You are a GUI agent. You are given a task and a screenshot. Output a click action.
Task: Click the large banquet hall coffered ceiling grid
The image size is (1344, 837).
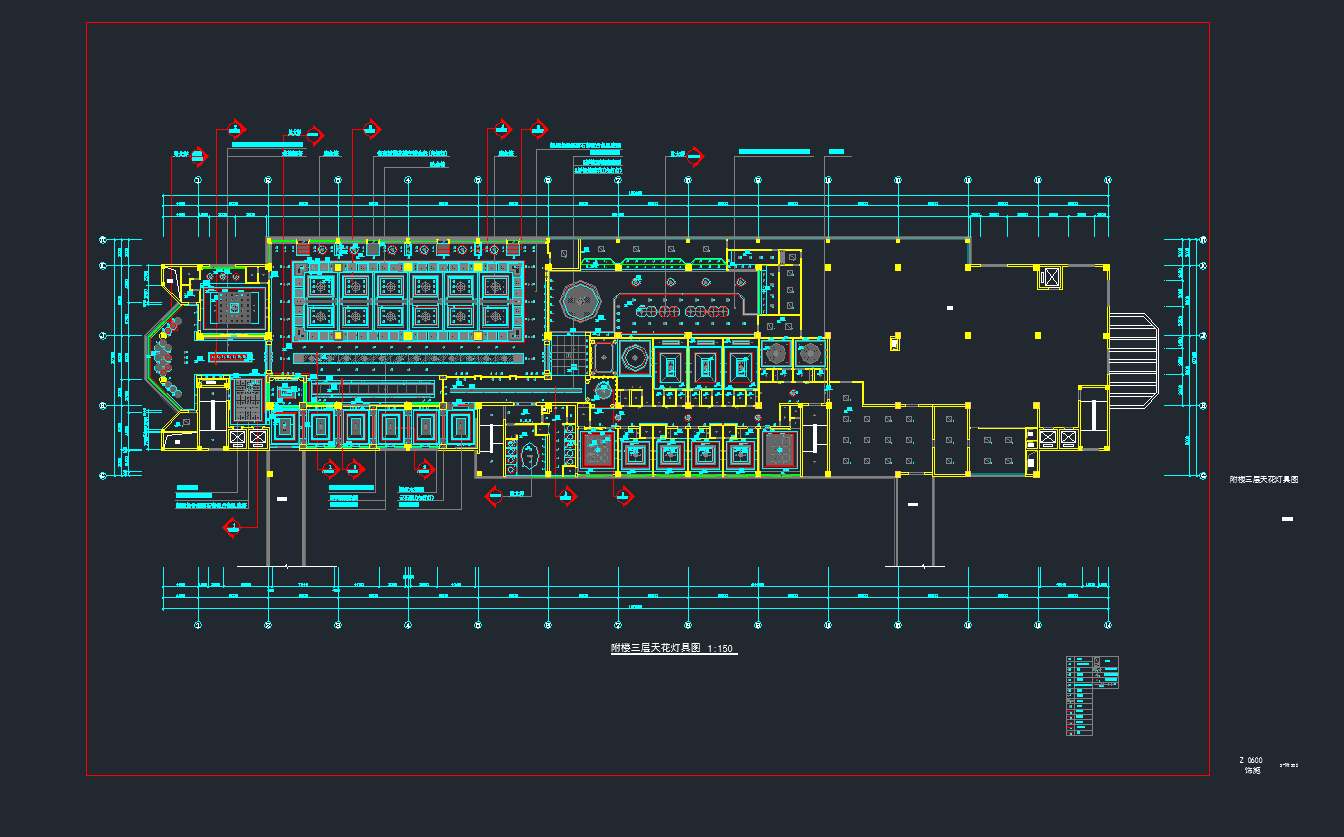tap(408, 301)
